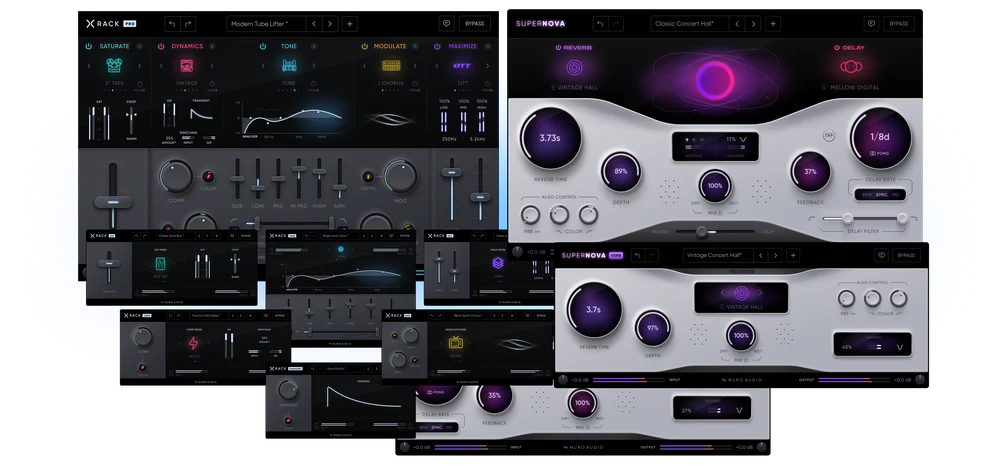This screenshot has width=1000, height=466.
Task: Toggle Tone module power
Action: [x=263, y=46]
